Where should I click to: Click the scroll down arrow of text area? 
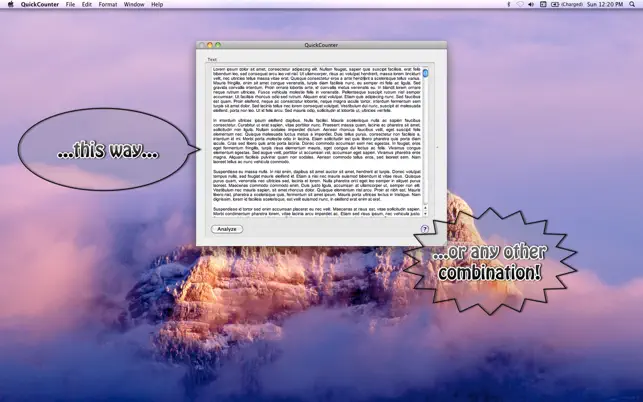425,214
